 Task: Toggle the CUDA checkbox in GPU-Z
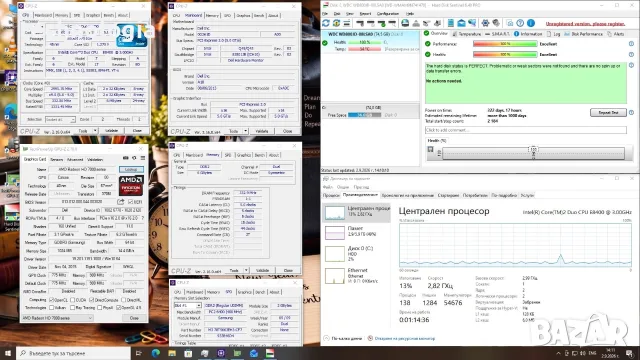click(x=72, y=300)
